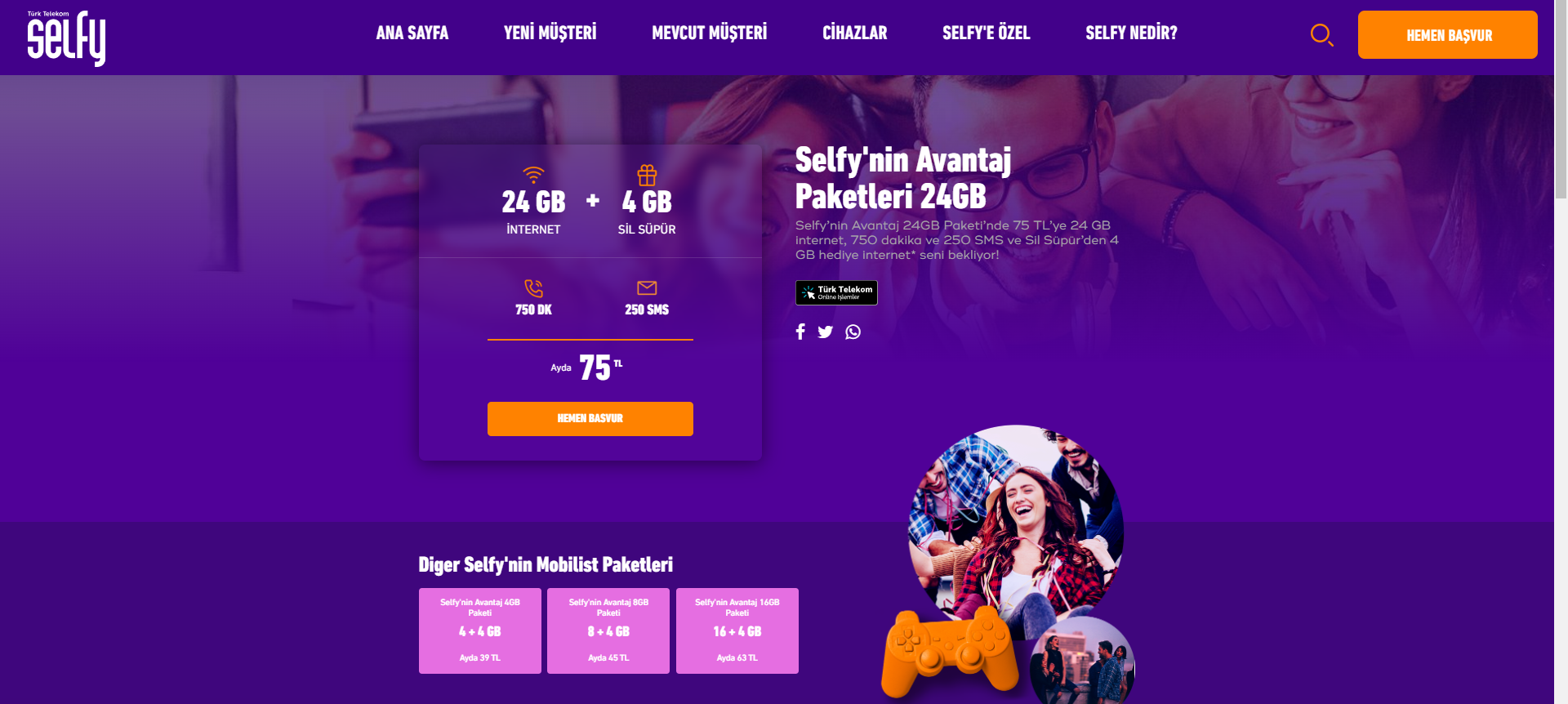Click the wifi icon above 24 GB

tap(533, 174)
